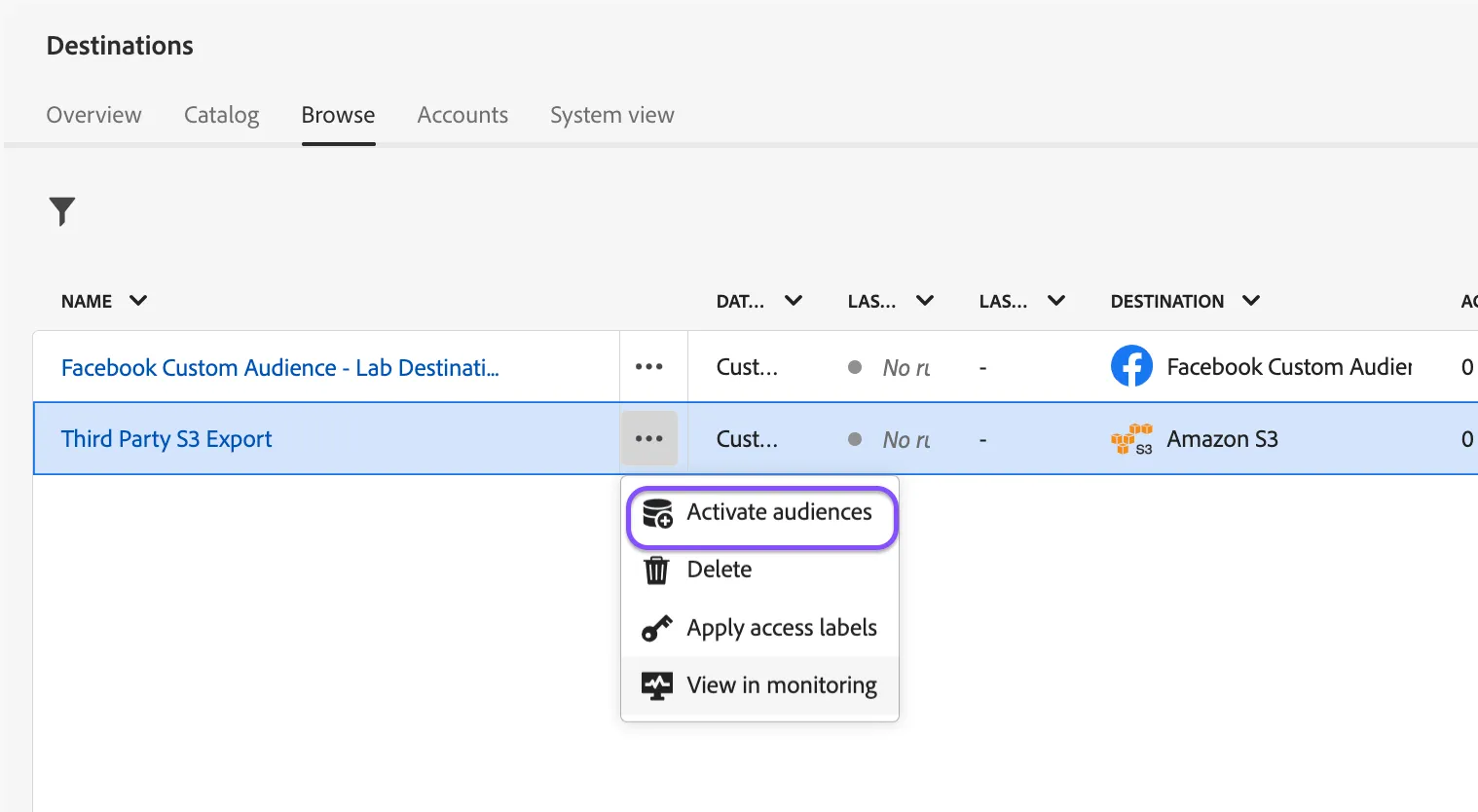Click the Destinations page heading
1478x812 pixels.
click(120, 46)
